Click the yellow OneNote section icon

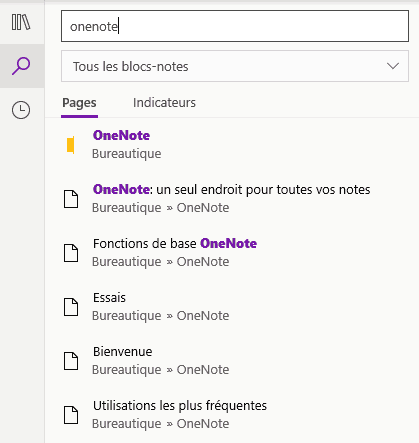(70, 145)
